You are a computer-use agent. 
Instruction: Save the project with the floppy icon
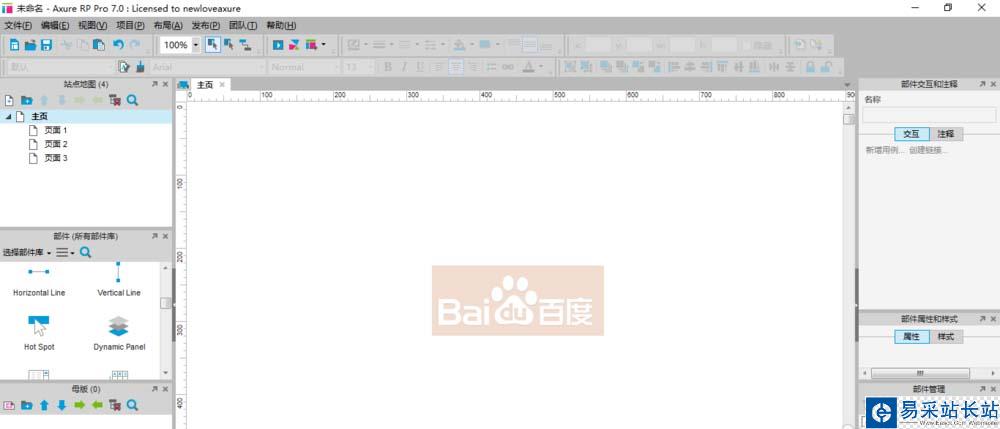tap(46, 45)
